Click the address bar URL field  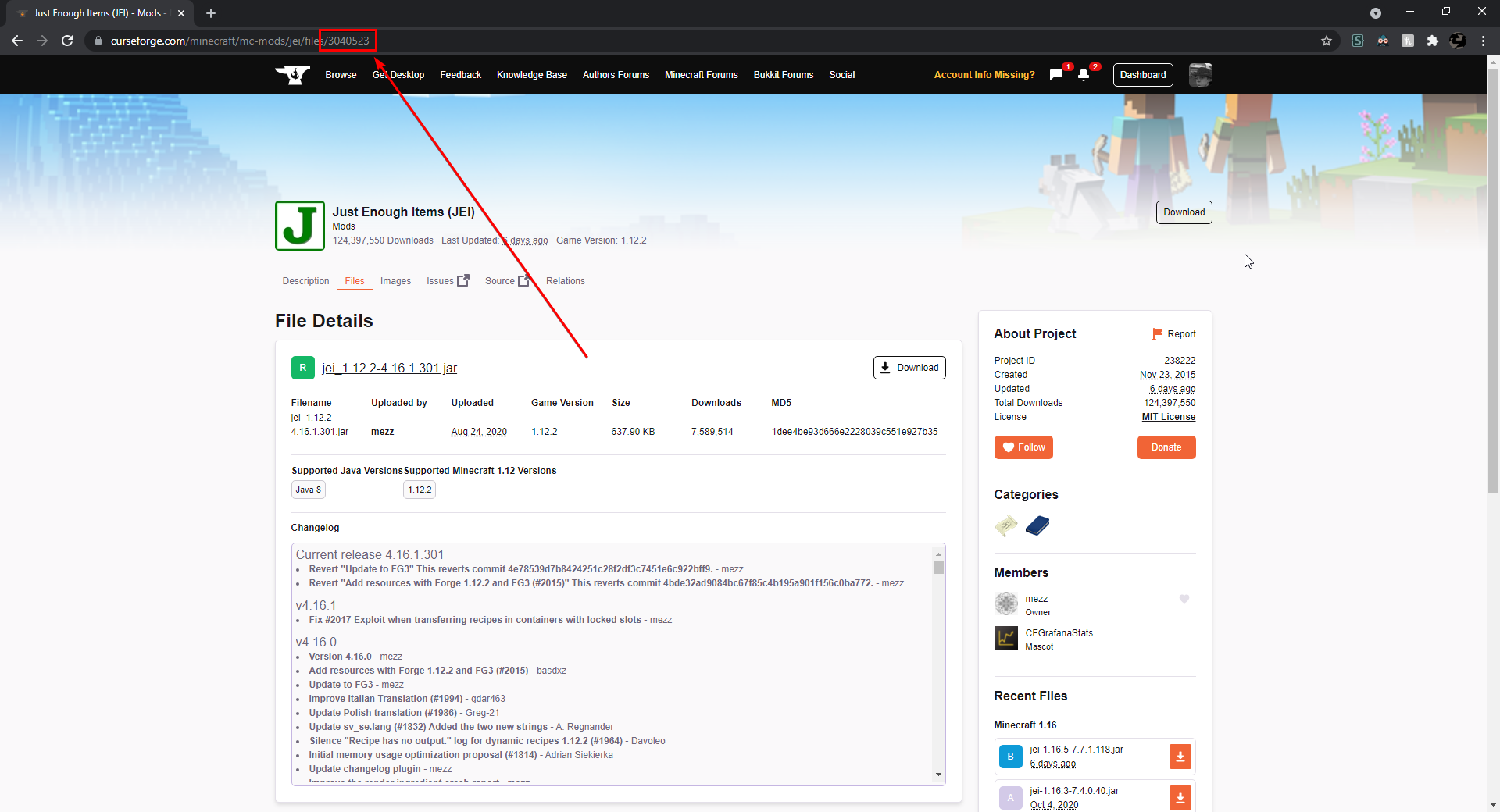(703, 41)
